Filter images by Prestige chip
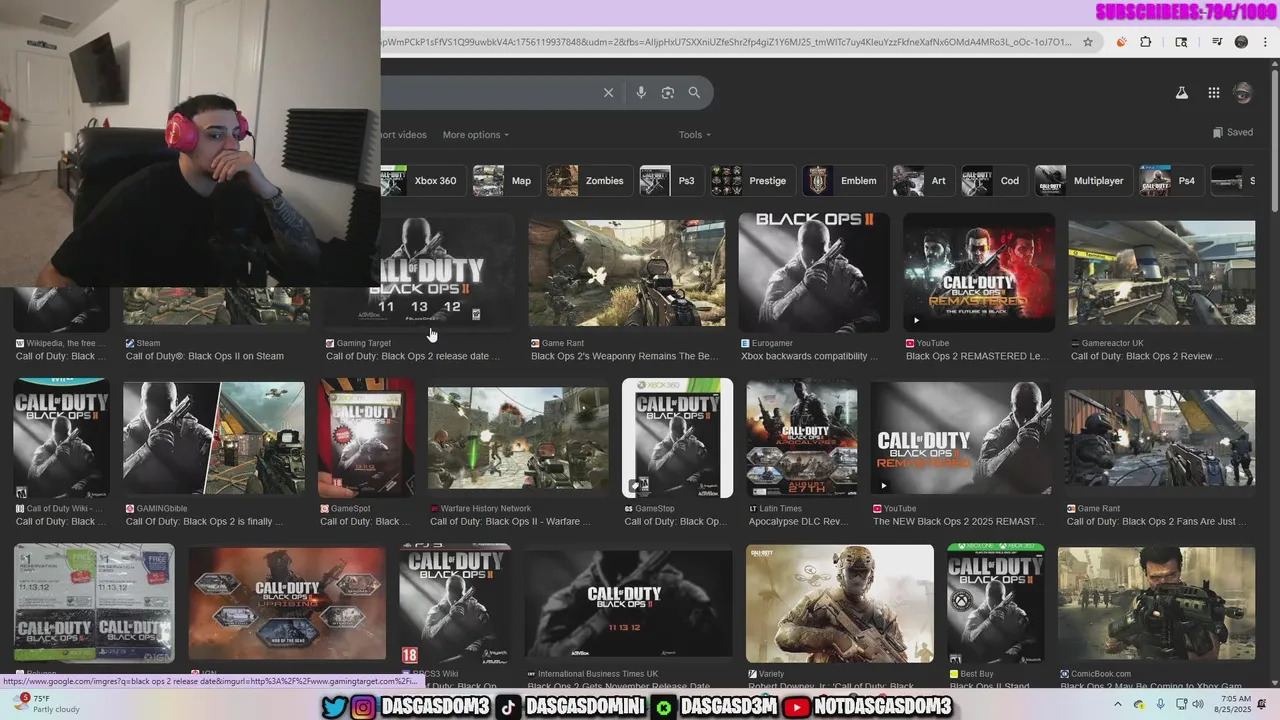1280x720 pixels. (753, 181)
